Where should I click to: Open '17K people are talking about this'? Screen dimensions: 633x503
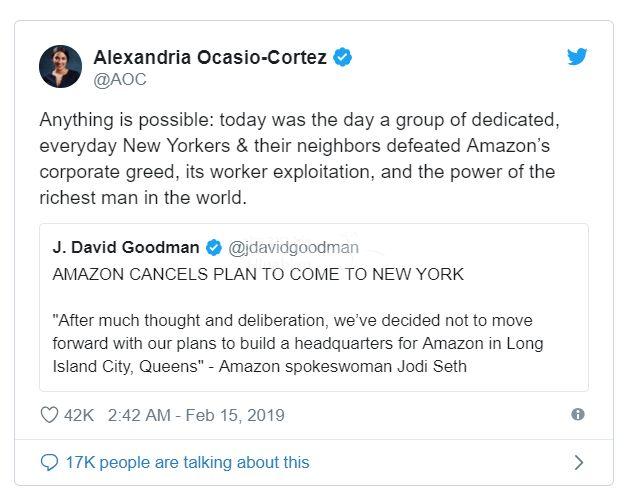coord(187,462)
